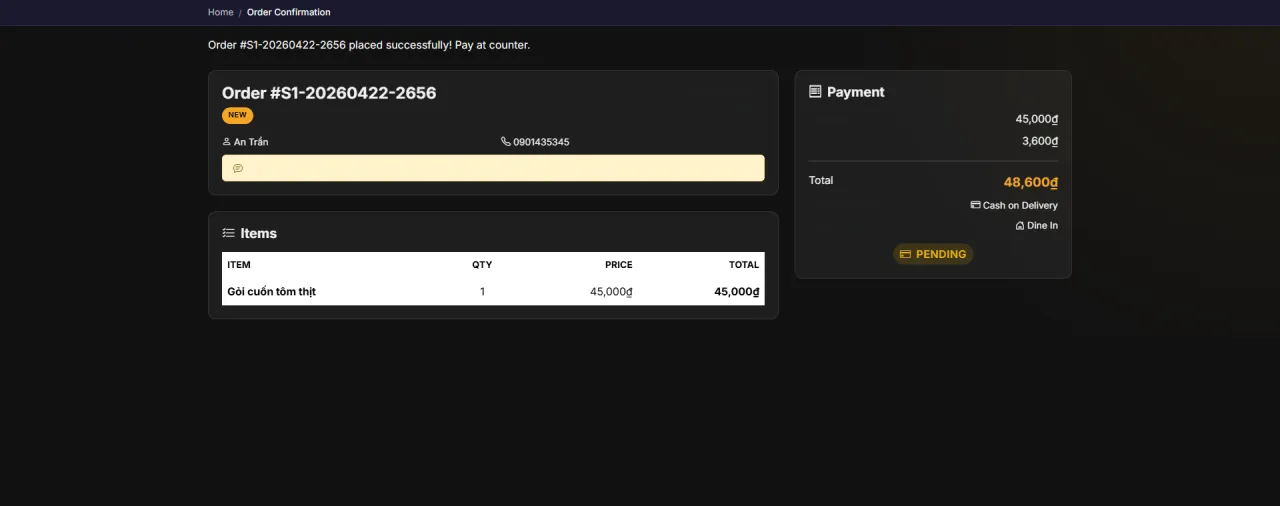Click the 45,000₫ subtotal in Payment panel
1280x506 pixels.
click(1037, 119)
